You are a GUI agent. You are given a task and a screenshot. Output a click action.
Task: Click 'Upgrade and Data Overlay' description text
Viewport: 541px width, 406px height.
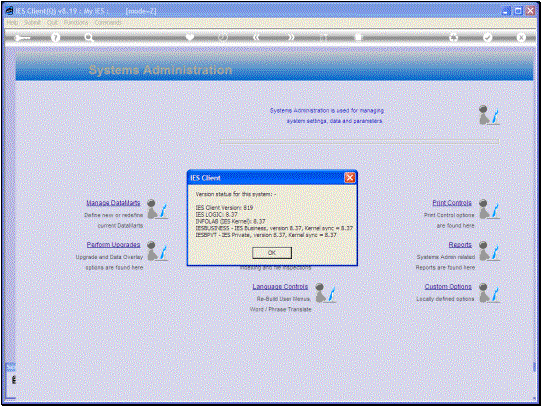pyautogui.click(x=109, y=257)
